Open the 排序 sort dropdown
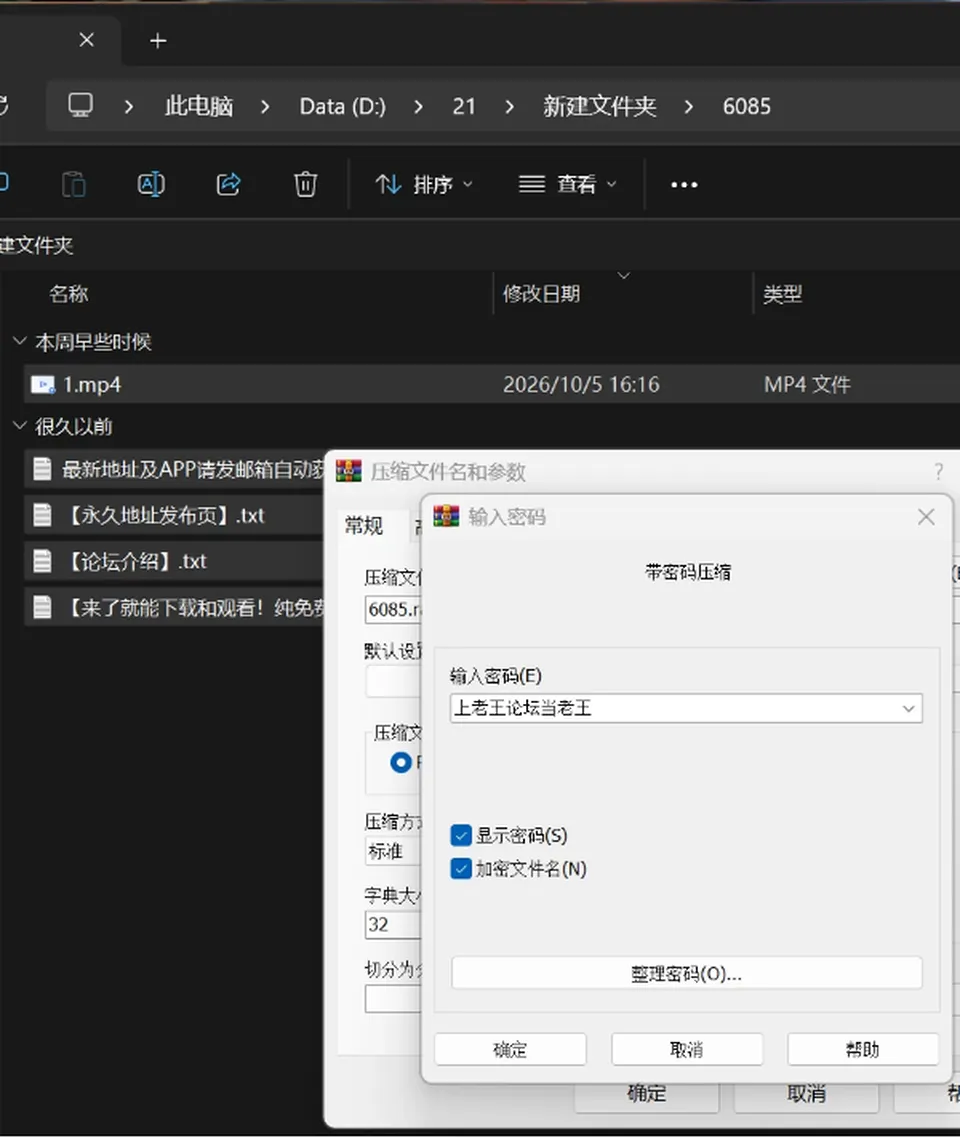Screen dimensions: 960x1138 coord(424,184)
